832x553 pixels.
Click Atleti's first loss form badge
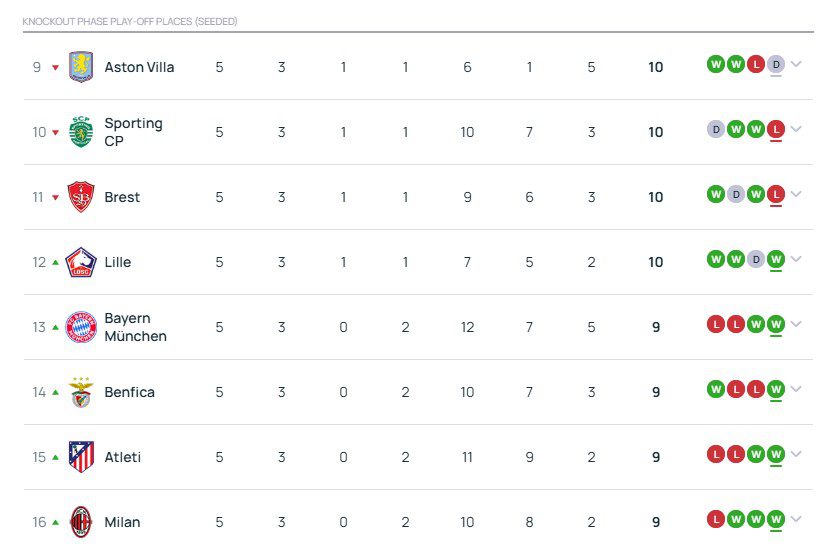tap(715, 454)
